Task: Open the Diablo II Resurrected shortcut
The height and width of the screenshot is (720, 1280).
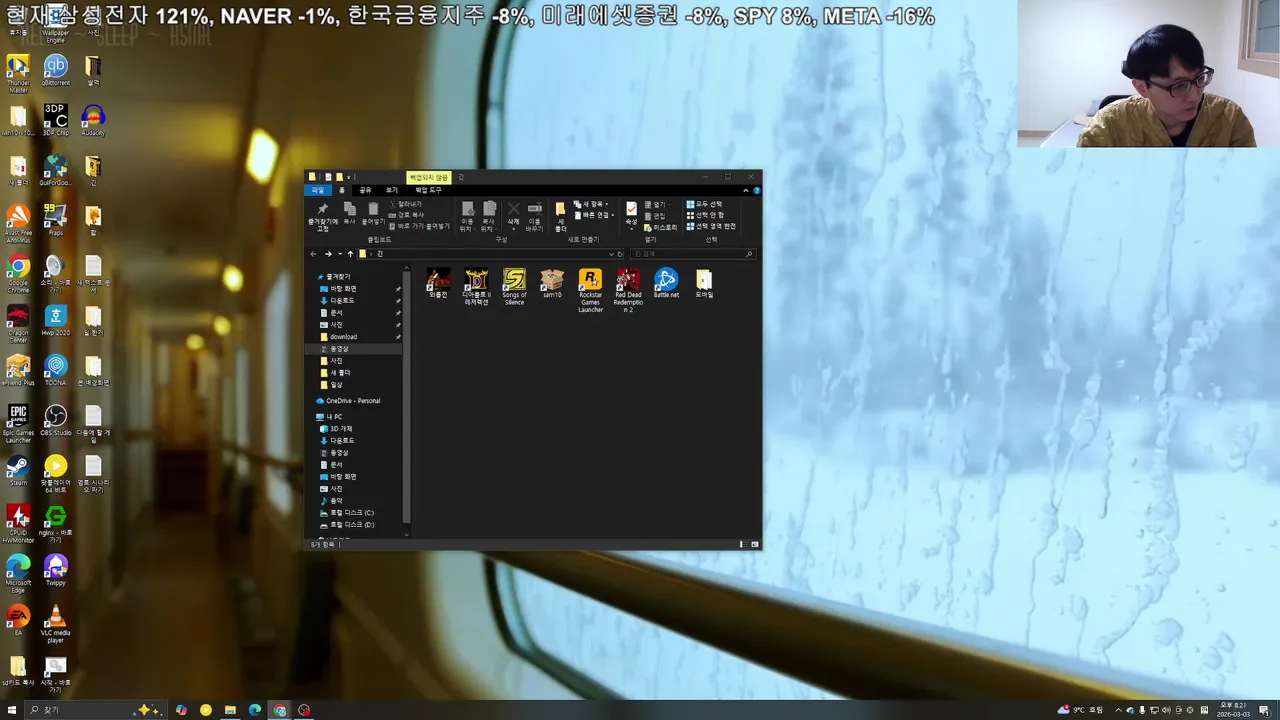Action: click(x=476, y=287)
